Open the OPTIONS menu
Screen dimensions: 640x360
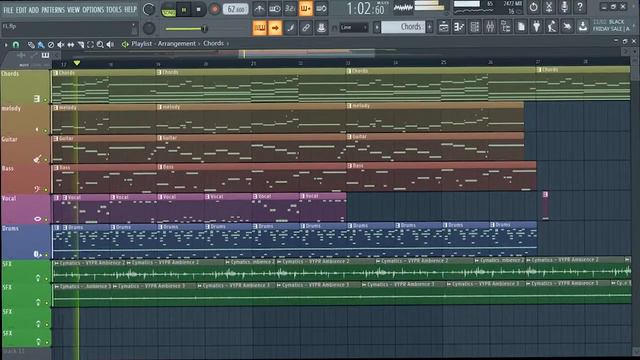point(93,9)
